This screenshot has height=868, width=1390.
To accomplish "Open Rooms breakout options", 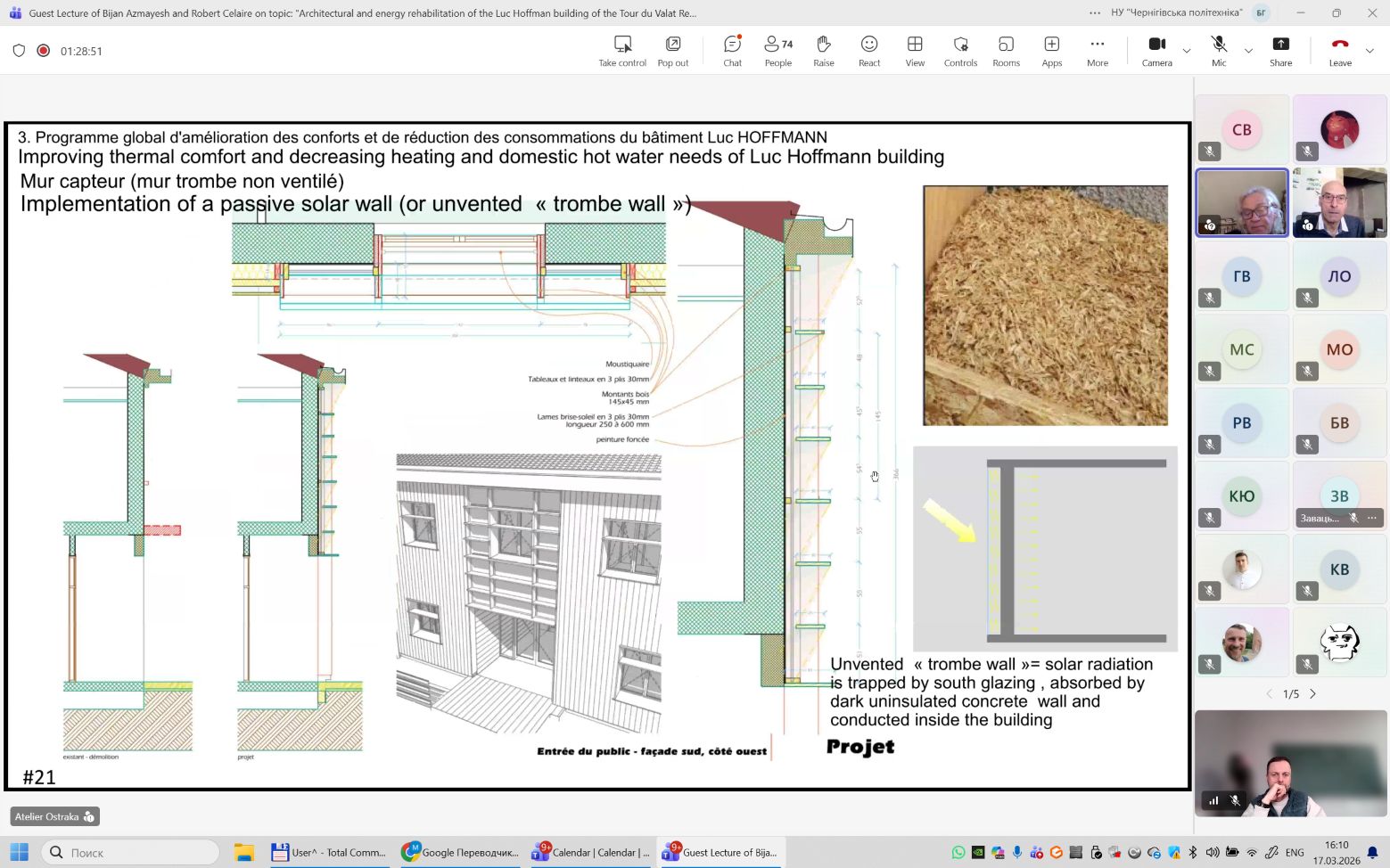I will 1006,51.
